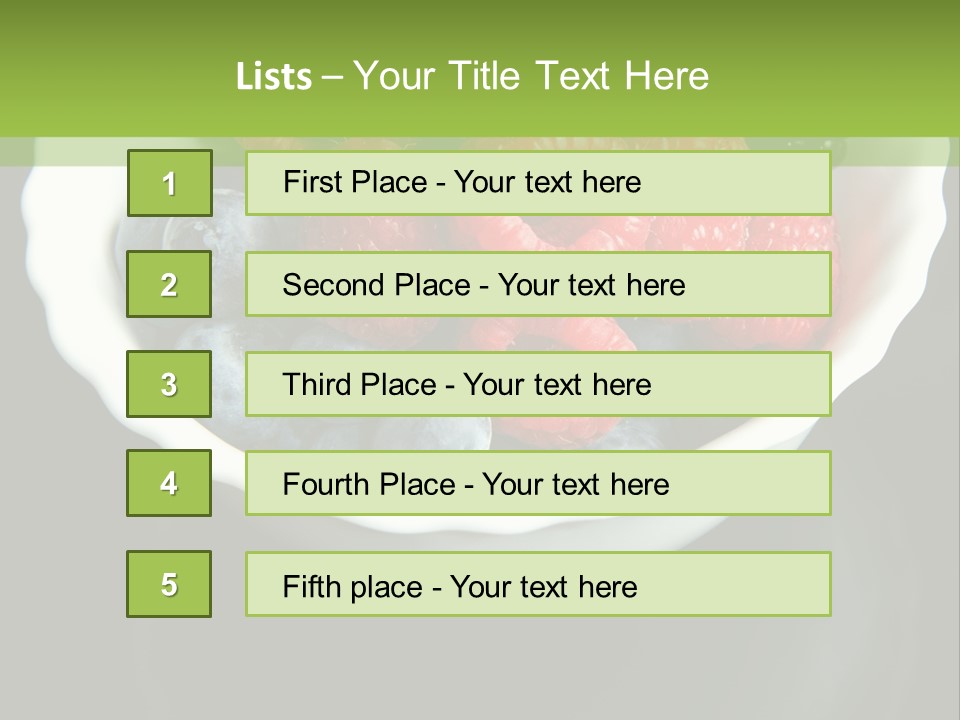Viewport: 960px width, 720px height.
Task: Select the number 3 box
Action: [169, 384]
